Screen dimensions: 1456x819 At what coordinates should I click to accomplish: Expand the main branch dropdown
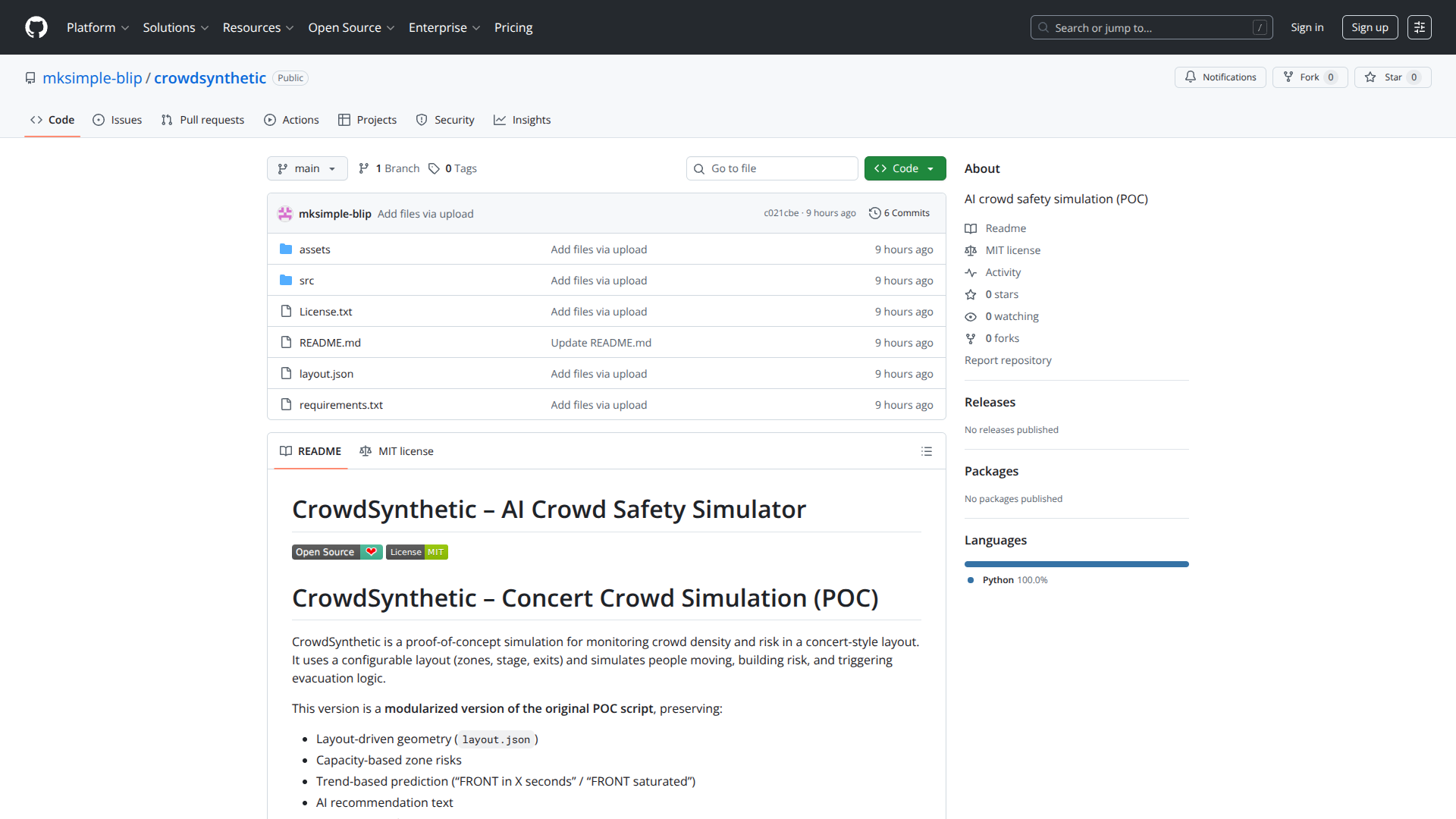(306, 168)
